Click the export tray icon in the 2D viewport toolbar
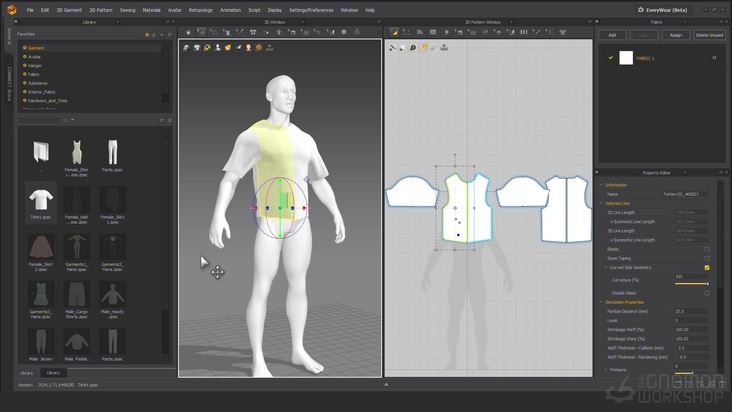The image size is (732, 412). click(x=444, y=48)
